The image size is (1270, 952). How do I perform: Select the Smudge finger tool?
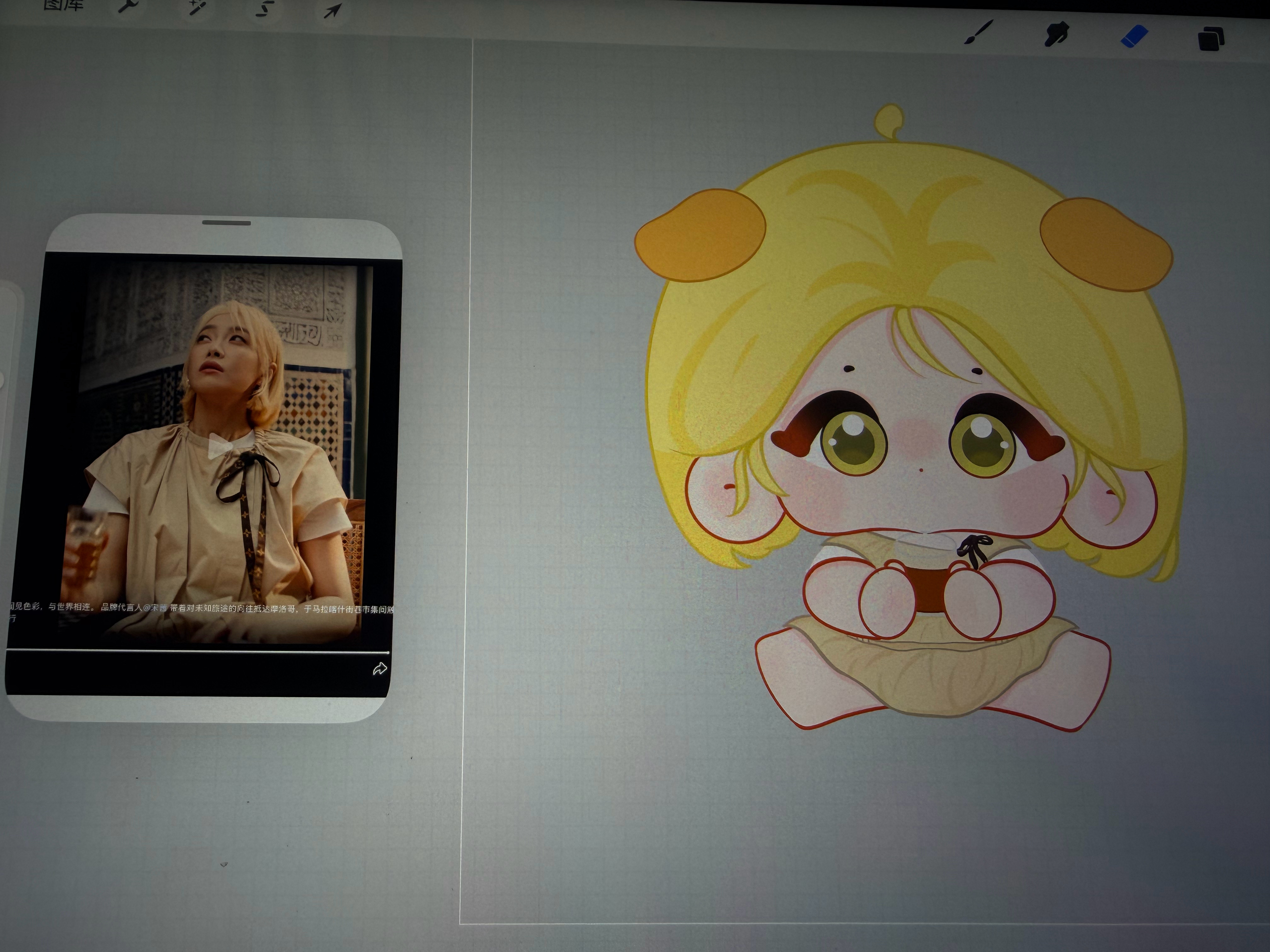click(1056, 34)
